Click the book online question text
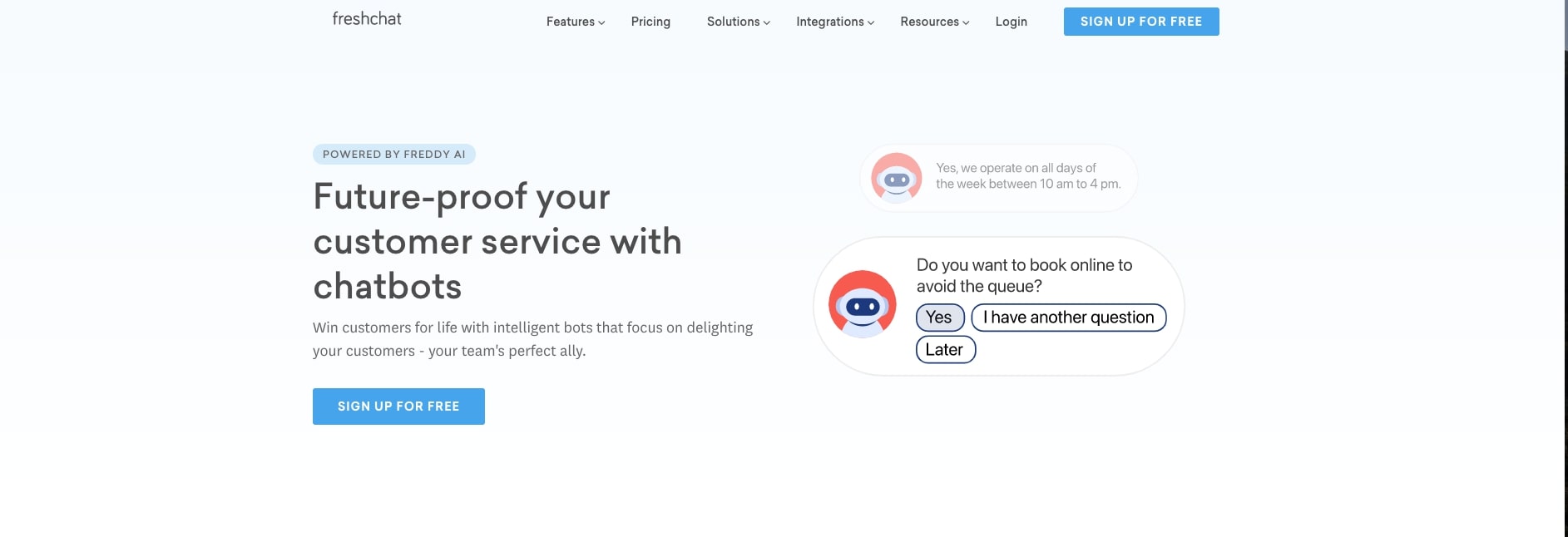Image resolution: width=1568 pixels, height=537 pixels. point(1024,275)
